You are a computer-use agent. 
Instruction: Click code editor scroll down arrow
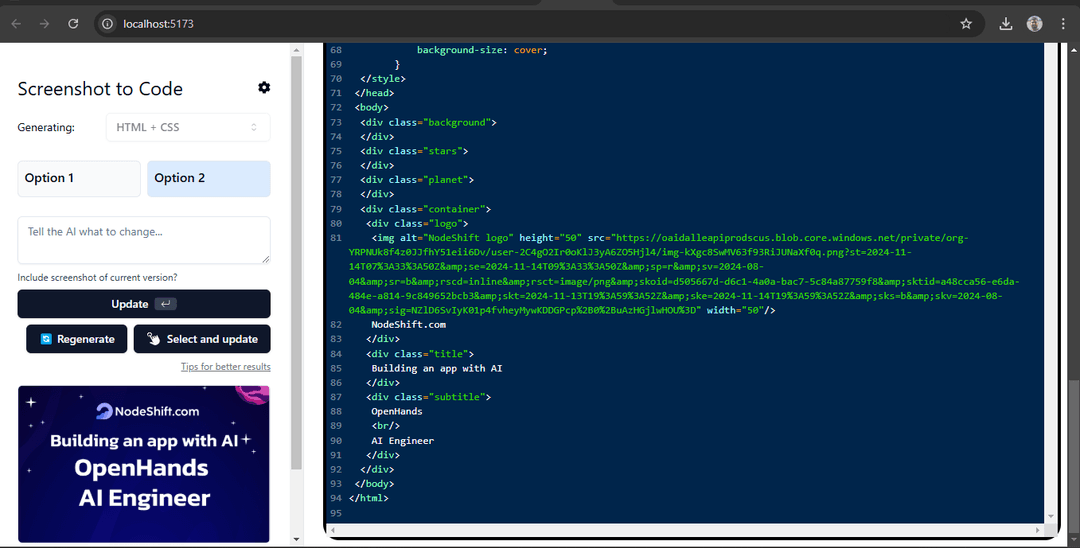[1051, 516]
